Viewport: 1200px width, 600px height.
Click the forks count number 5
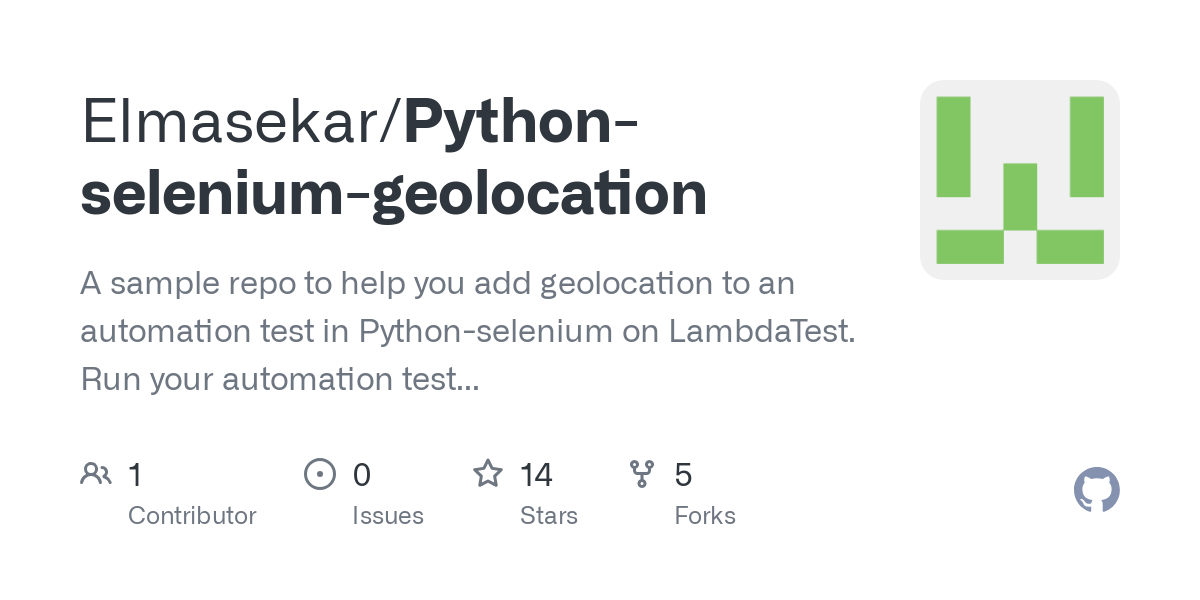click(x=683, y=474)
